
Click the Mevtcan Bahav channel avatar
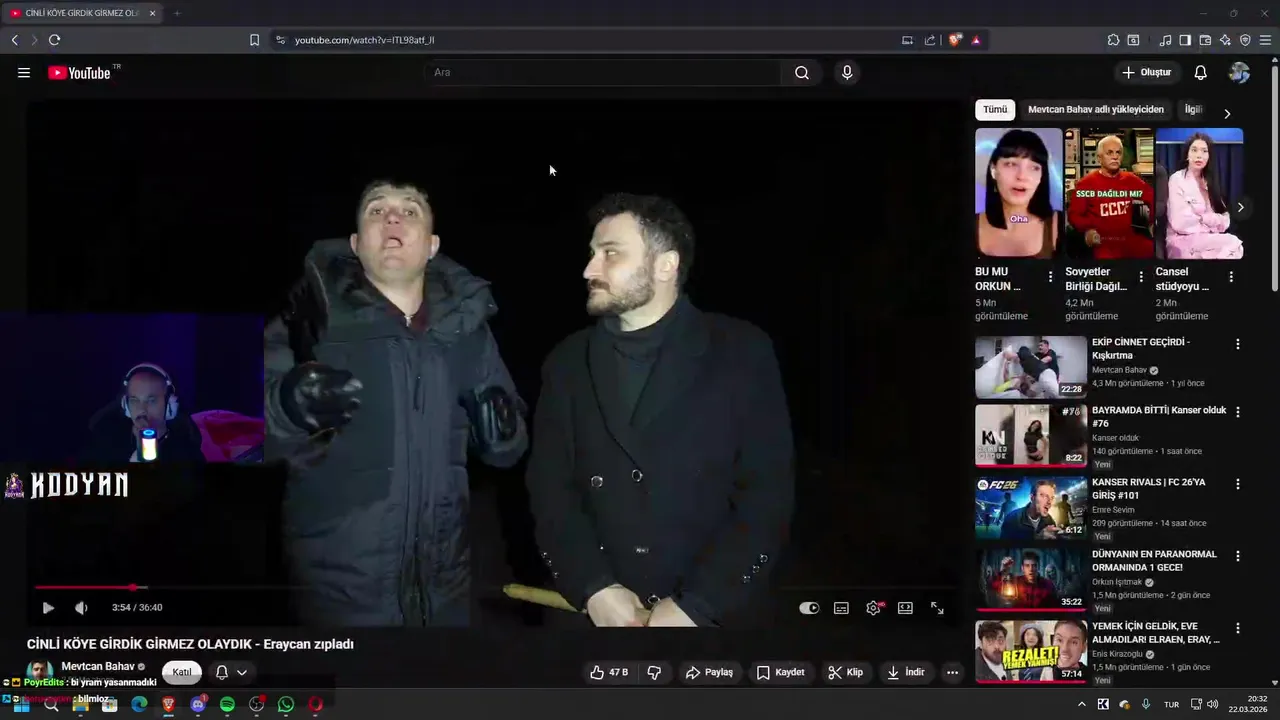pos(40,670)
